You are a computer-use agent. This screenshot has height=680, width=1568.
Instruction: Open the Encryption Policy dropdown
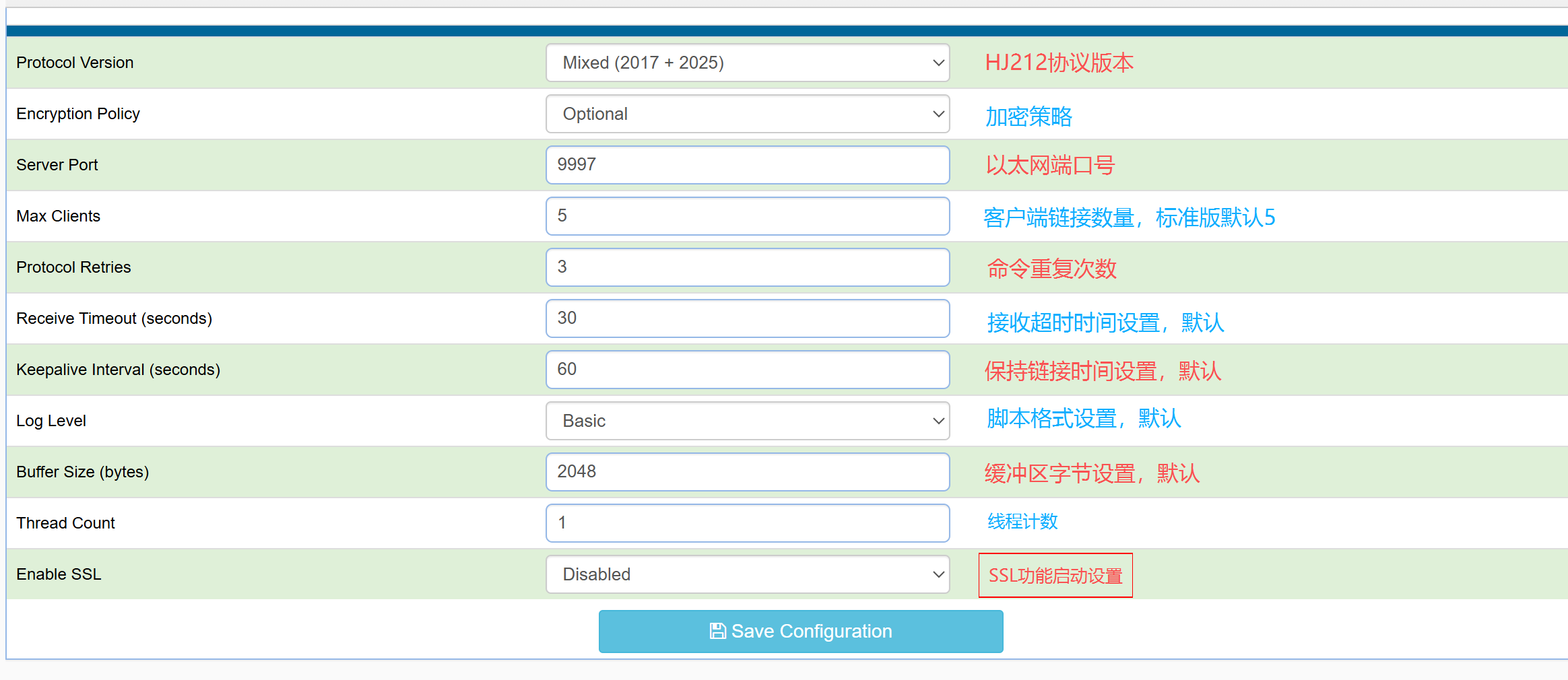(x=748, y=114)
